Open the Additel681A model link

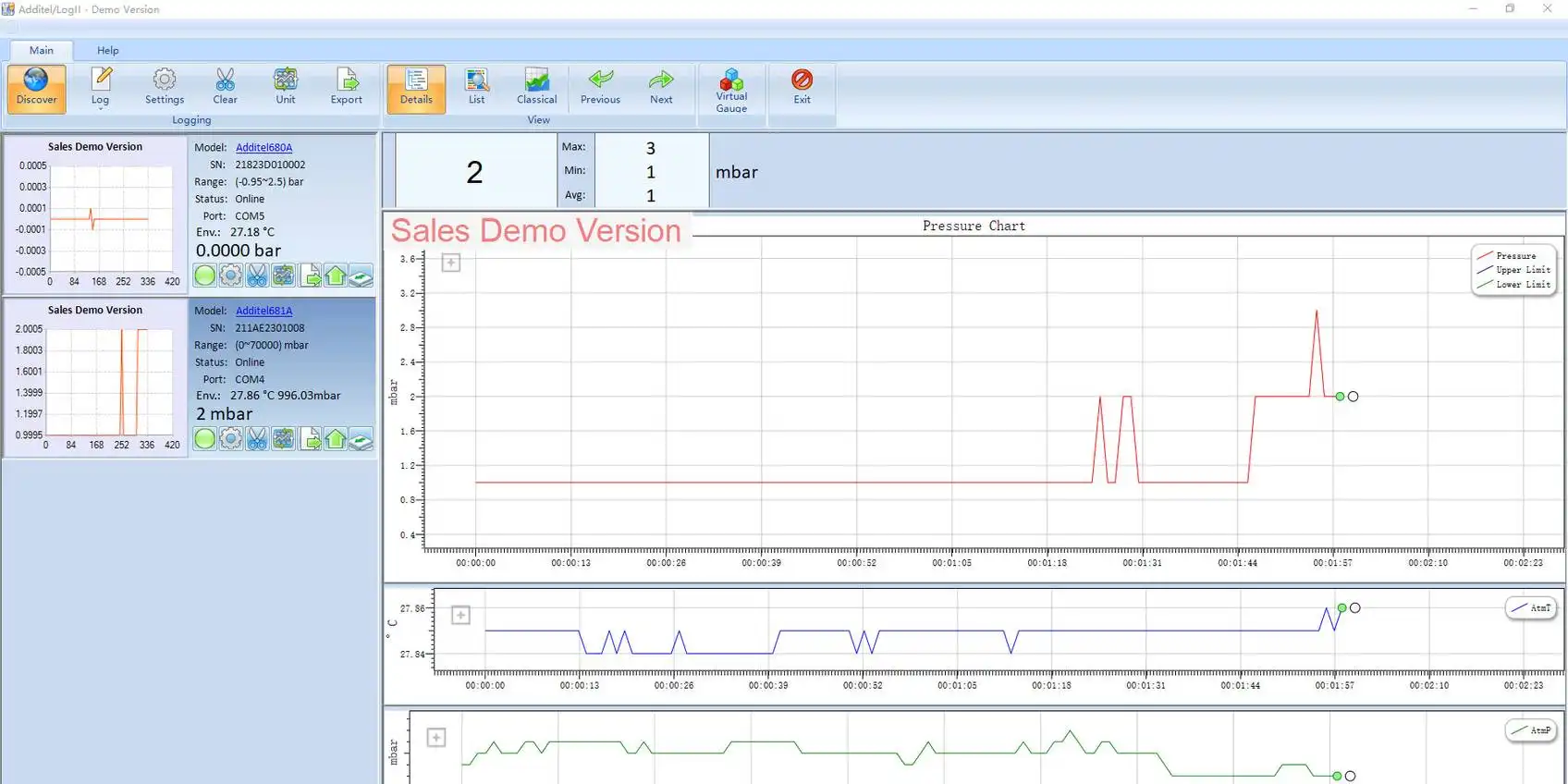pyautogui.click(x=263, y=311)
